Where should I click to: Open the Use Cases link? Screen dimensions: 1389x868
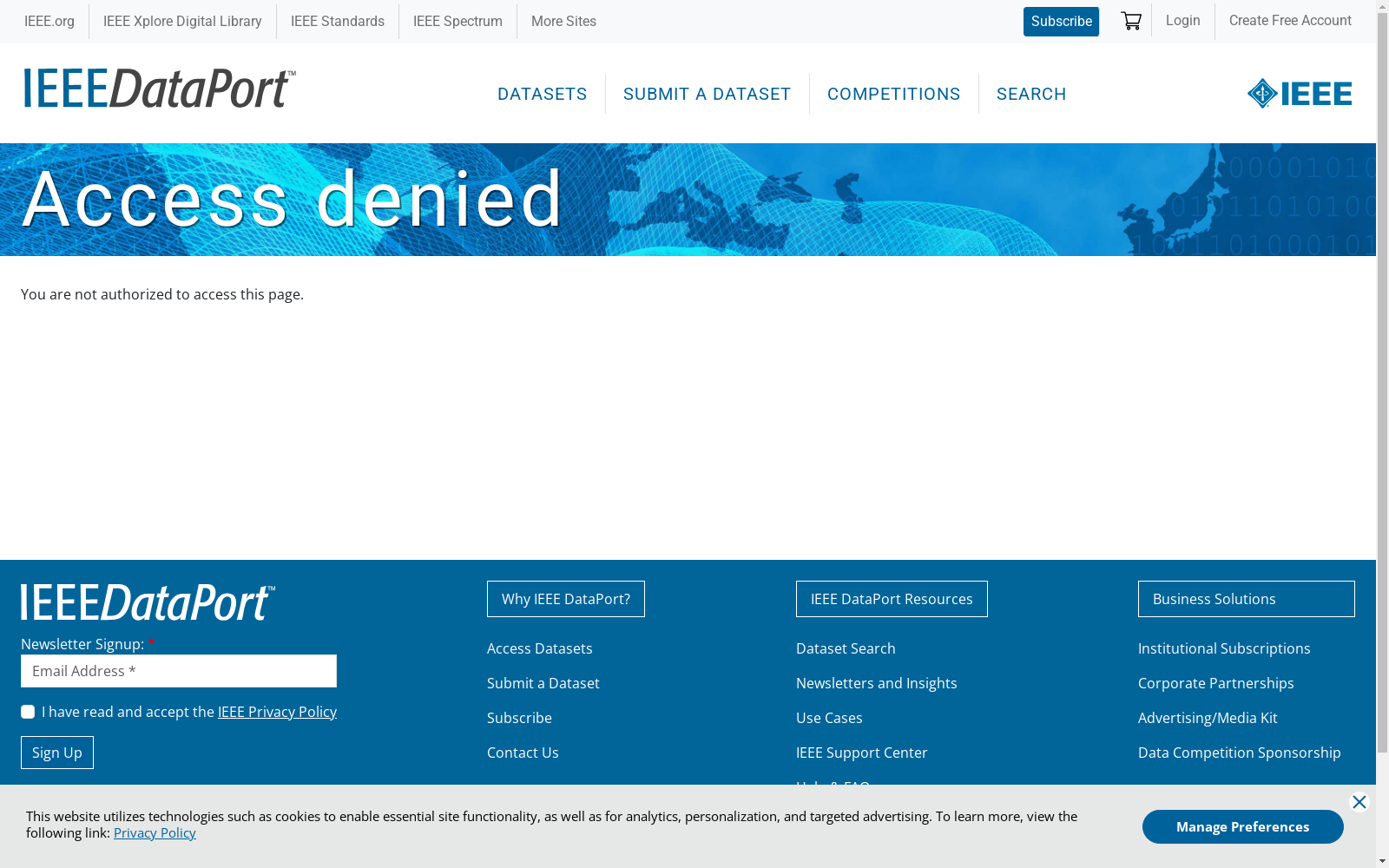(829, 718)
